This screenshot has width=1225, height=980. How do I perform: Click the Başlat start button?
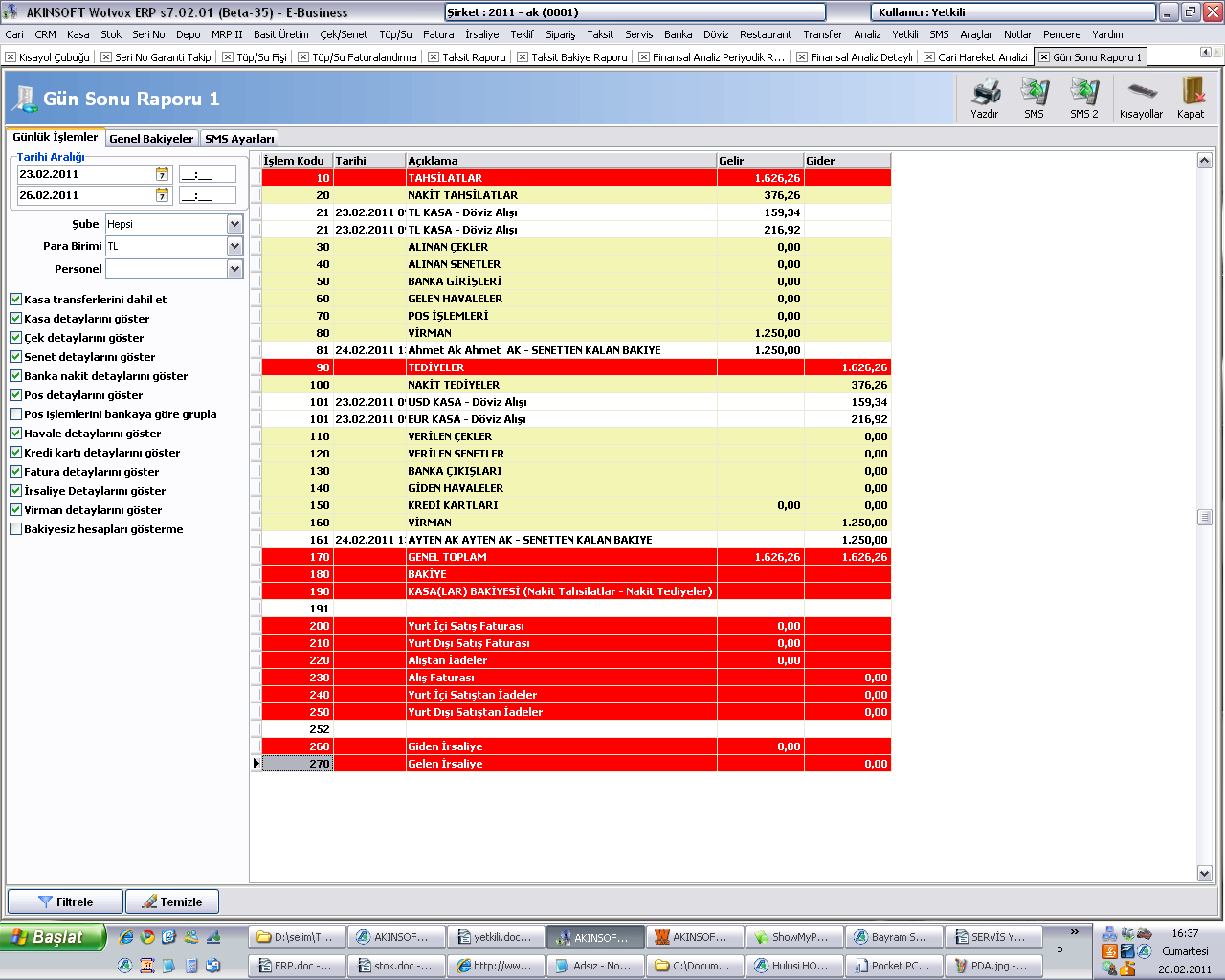(52, 937)
